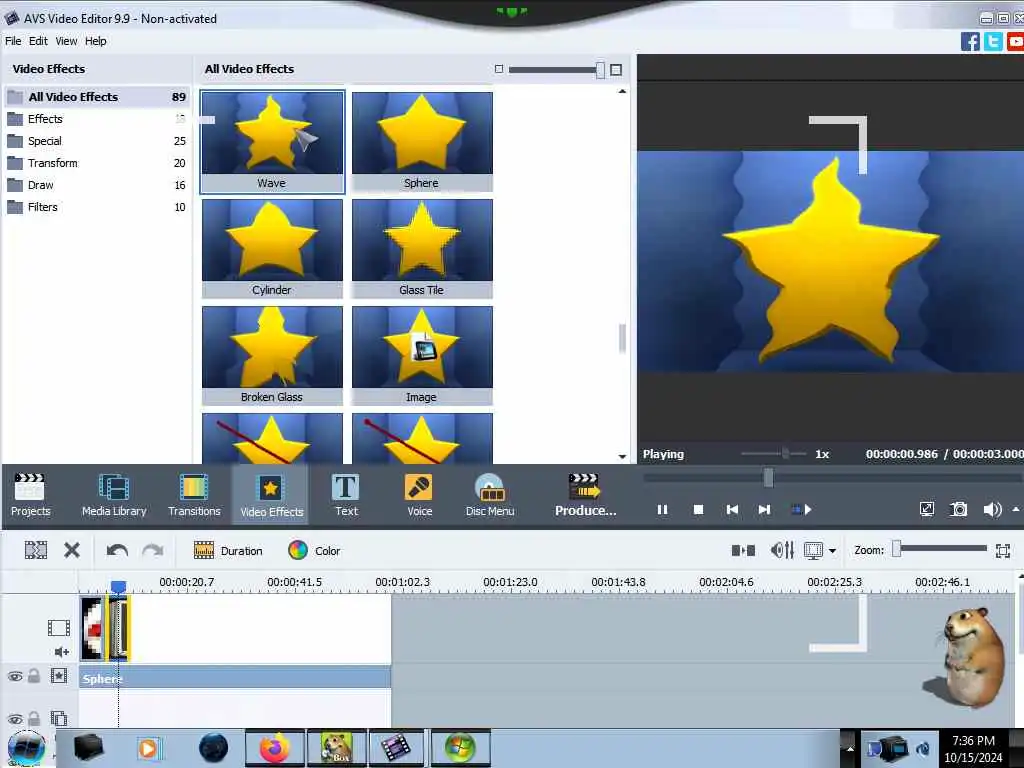
Task: Click the Color button
Action: tap(314, 551)
